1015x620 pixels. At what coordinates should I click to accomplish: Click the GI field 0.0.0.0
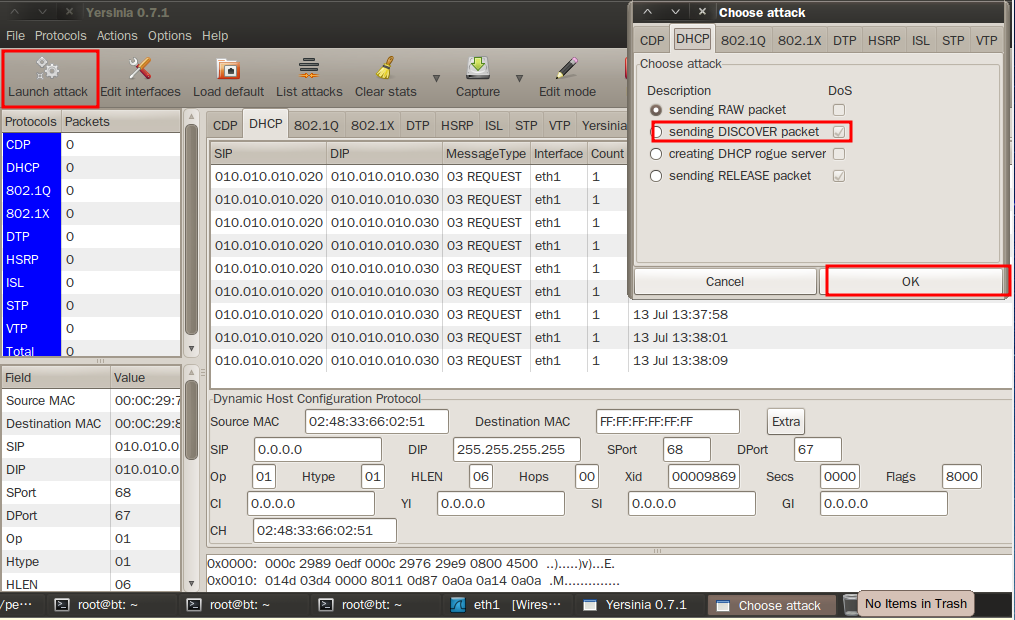(x=884, y=504)
